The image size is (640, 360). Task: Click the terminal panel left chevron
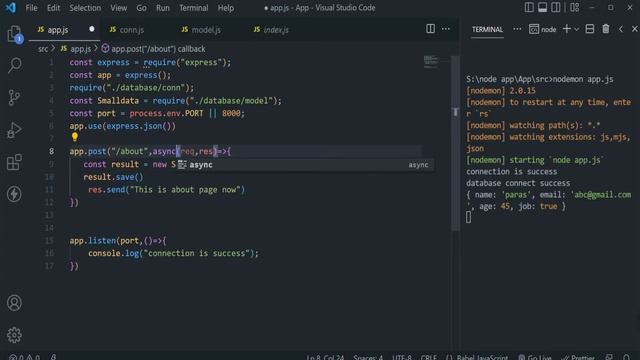coord(621,29)
